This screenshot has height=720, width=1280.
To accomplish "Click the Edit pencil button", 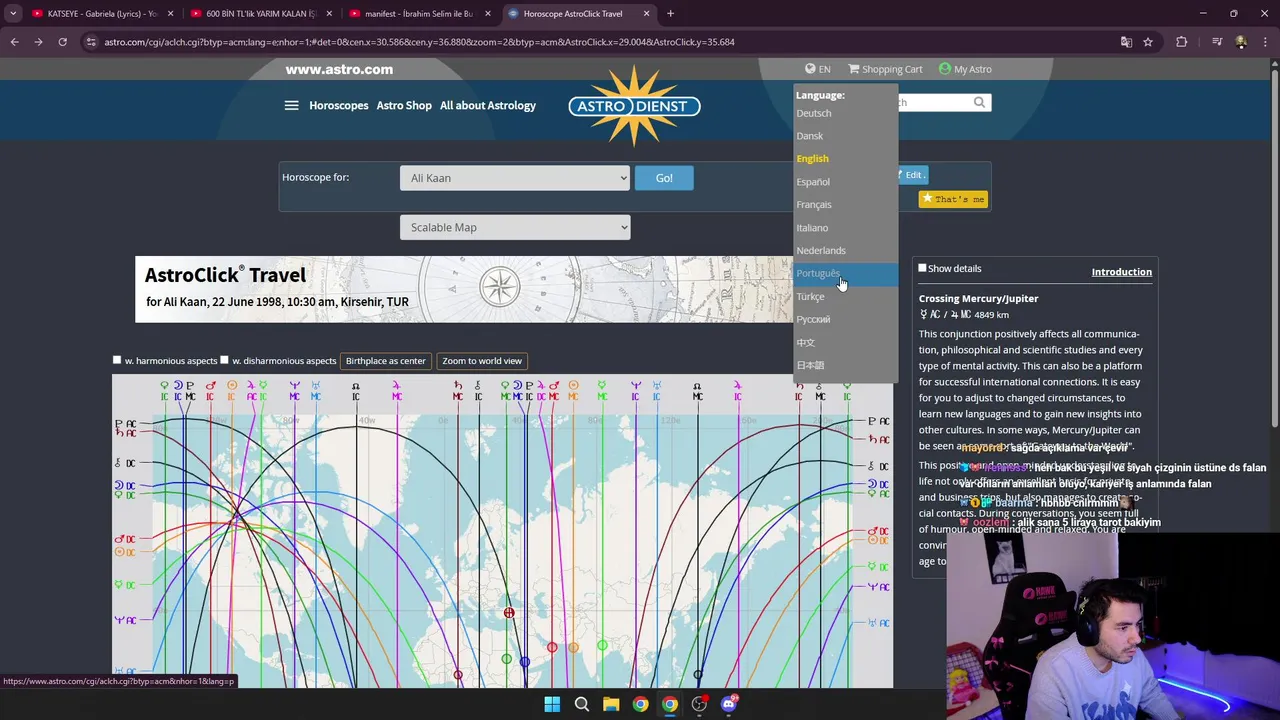I will 912,175.
